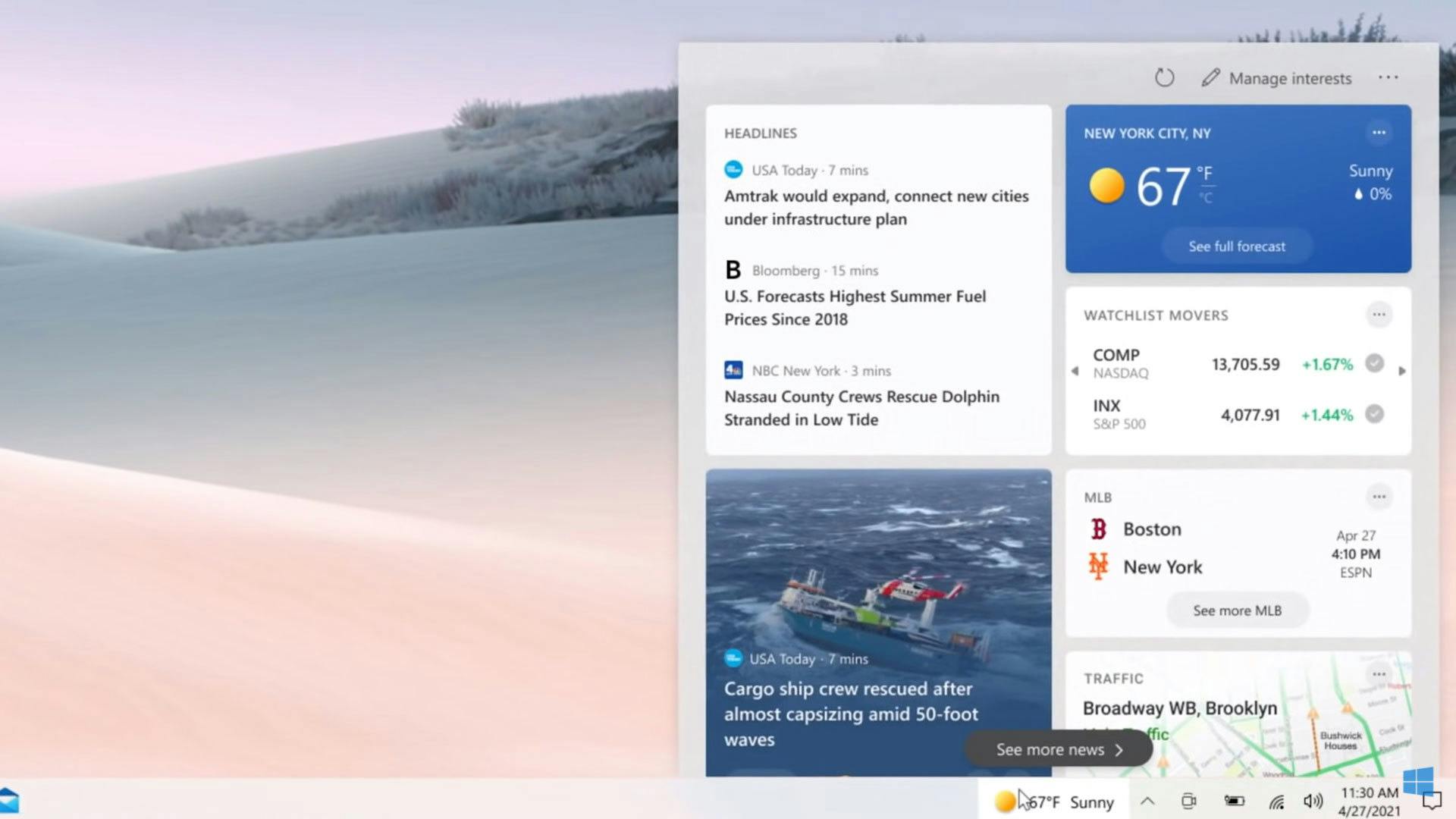Toggle News and interests via taskbar weather button
This screenshot has height=819, width=1456.
pyautogui.click(x=1054, y=802)
